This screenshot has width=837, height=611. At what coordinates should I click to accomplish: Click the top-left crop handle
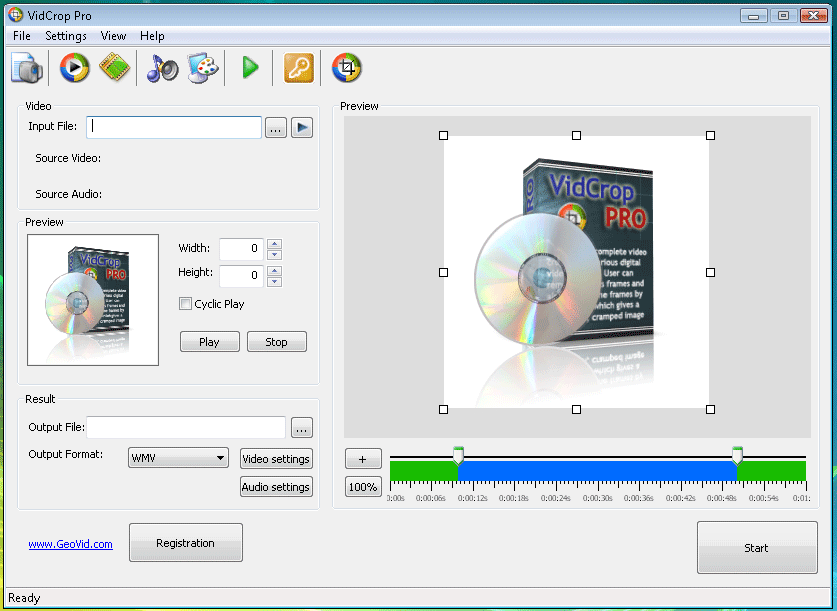[443, 136]
